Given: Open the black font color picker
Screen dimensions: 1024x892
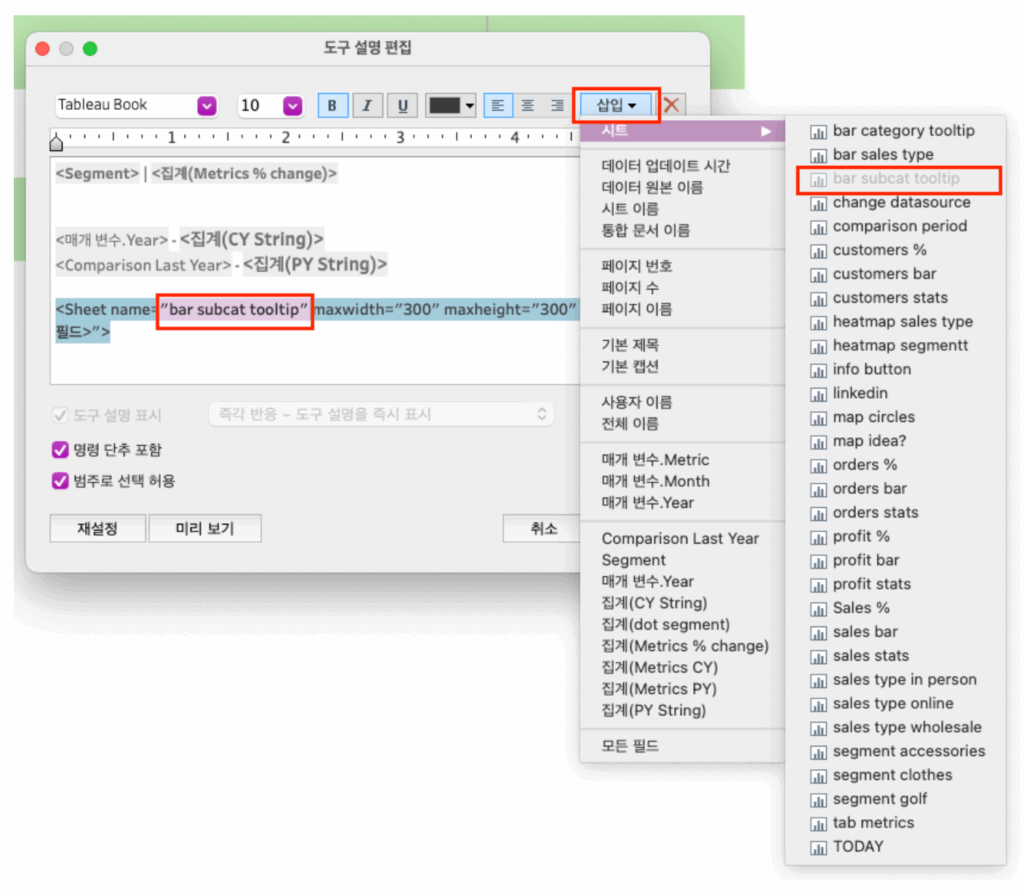Looking at the screenshot, I should (451, 106).
